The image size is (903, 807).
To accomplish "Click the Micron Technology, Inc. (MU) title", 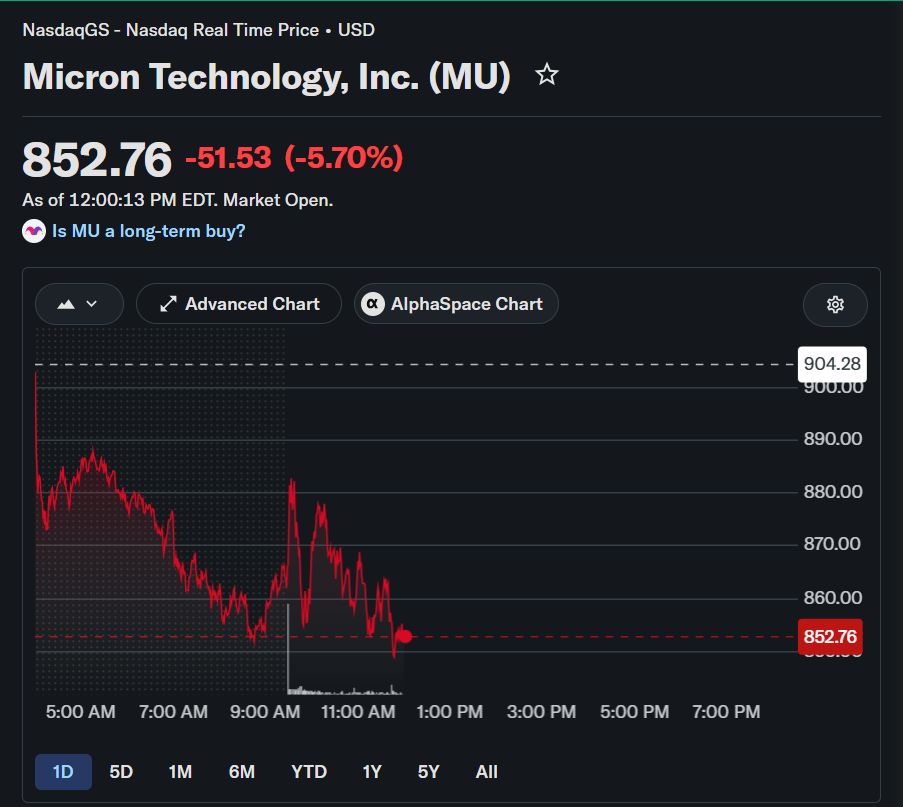I will (x=267, y=77).
